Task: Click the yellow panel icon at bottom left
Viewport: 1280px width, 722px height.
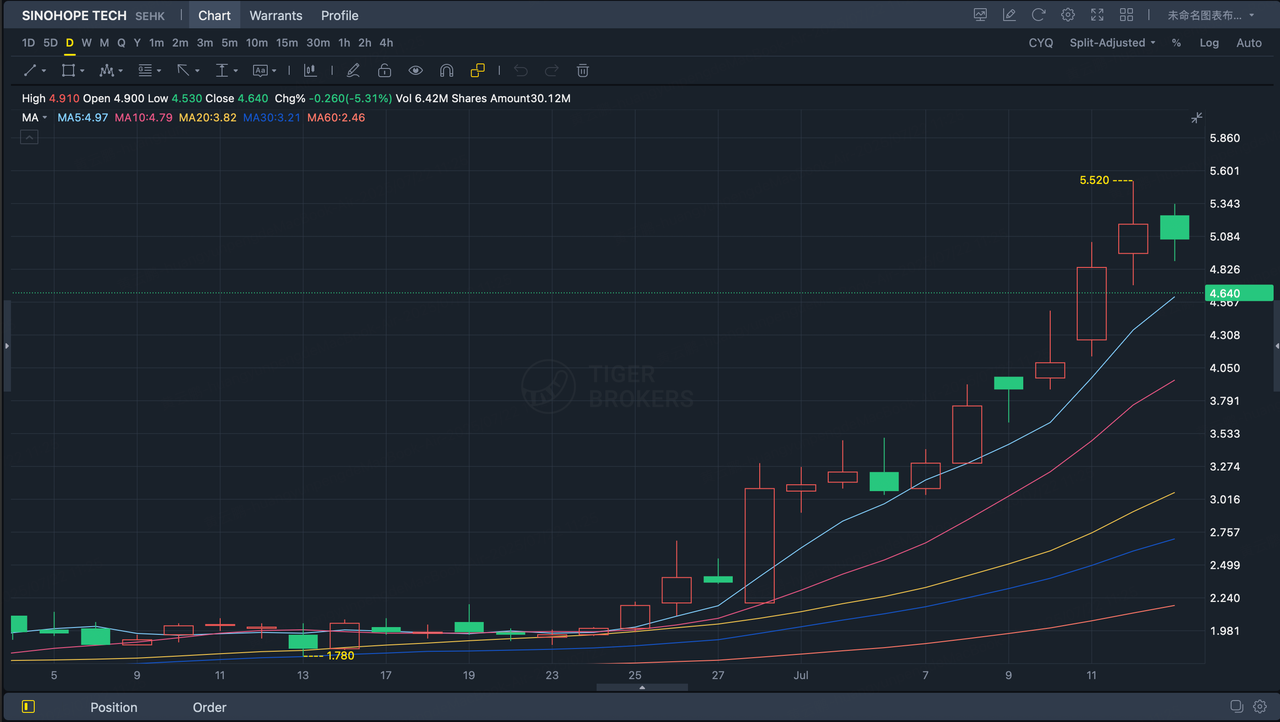Action: pos(28,707)
